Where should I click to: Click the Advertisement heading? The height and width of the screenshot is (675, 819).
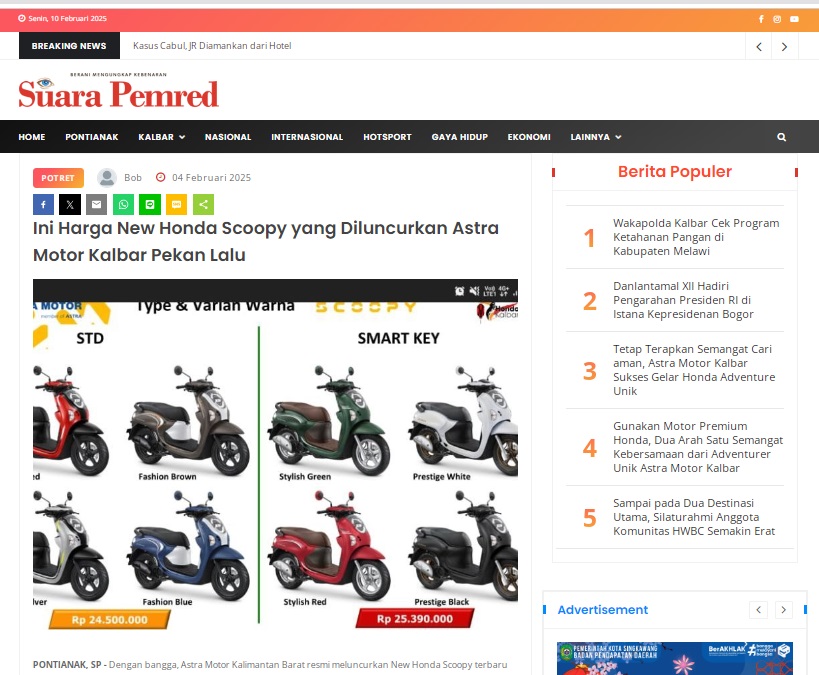[602, 610]
